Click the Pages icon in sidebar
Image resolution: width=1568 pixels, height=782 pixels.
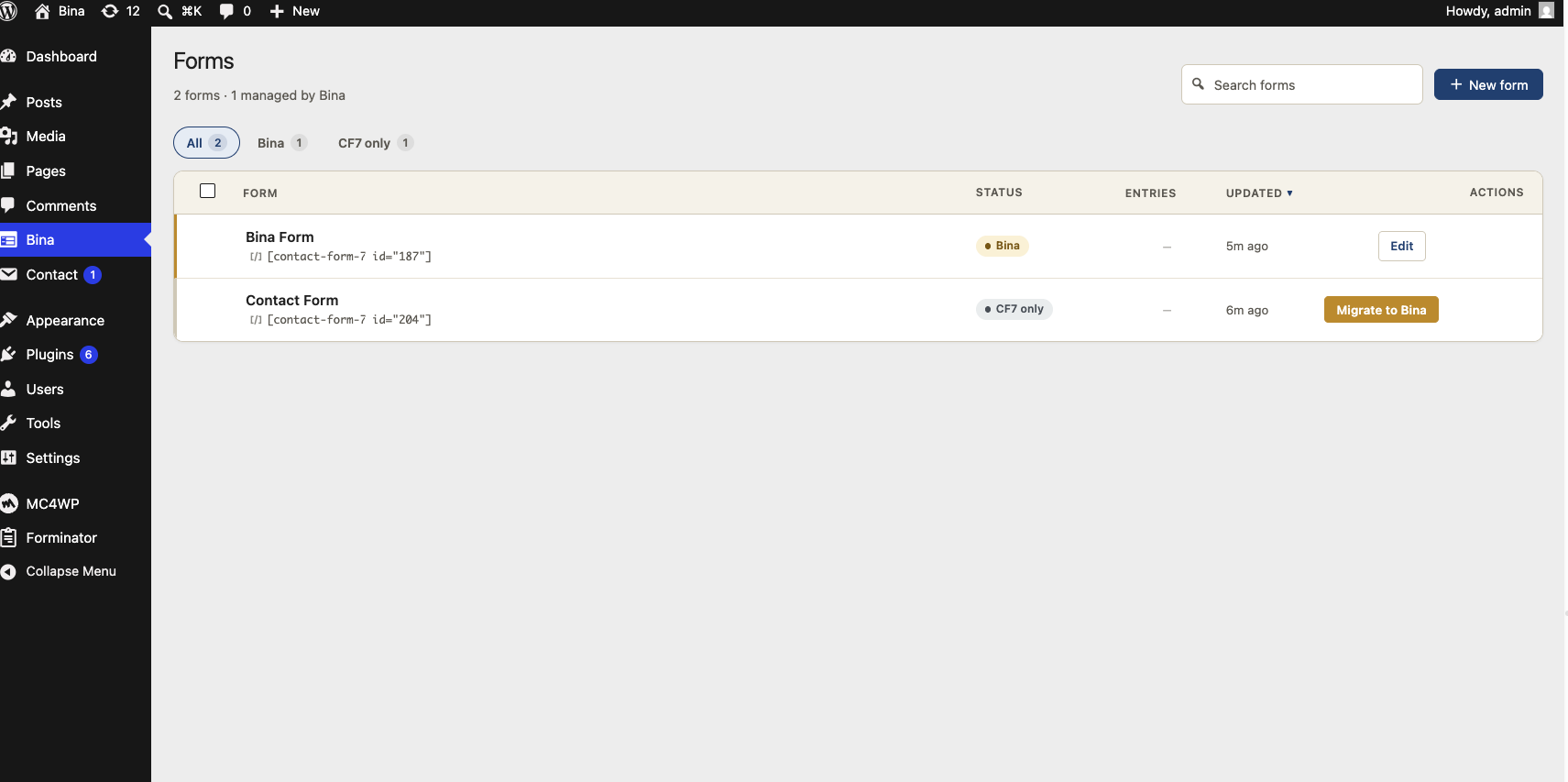pos(9,171)
